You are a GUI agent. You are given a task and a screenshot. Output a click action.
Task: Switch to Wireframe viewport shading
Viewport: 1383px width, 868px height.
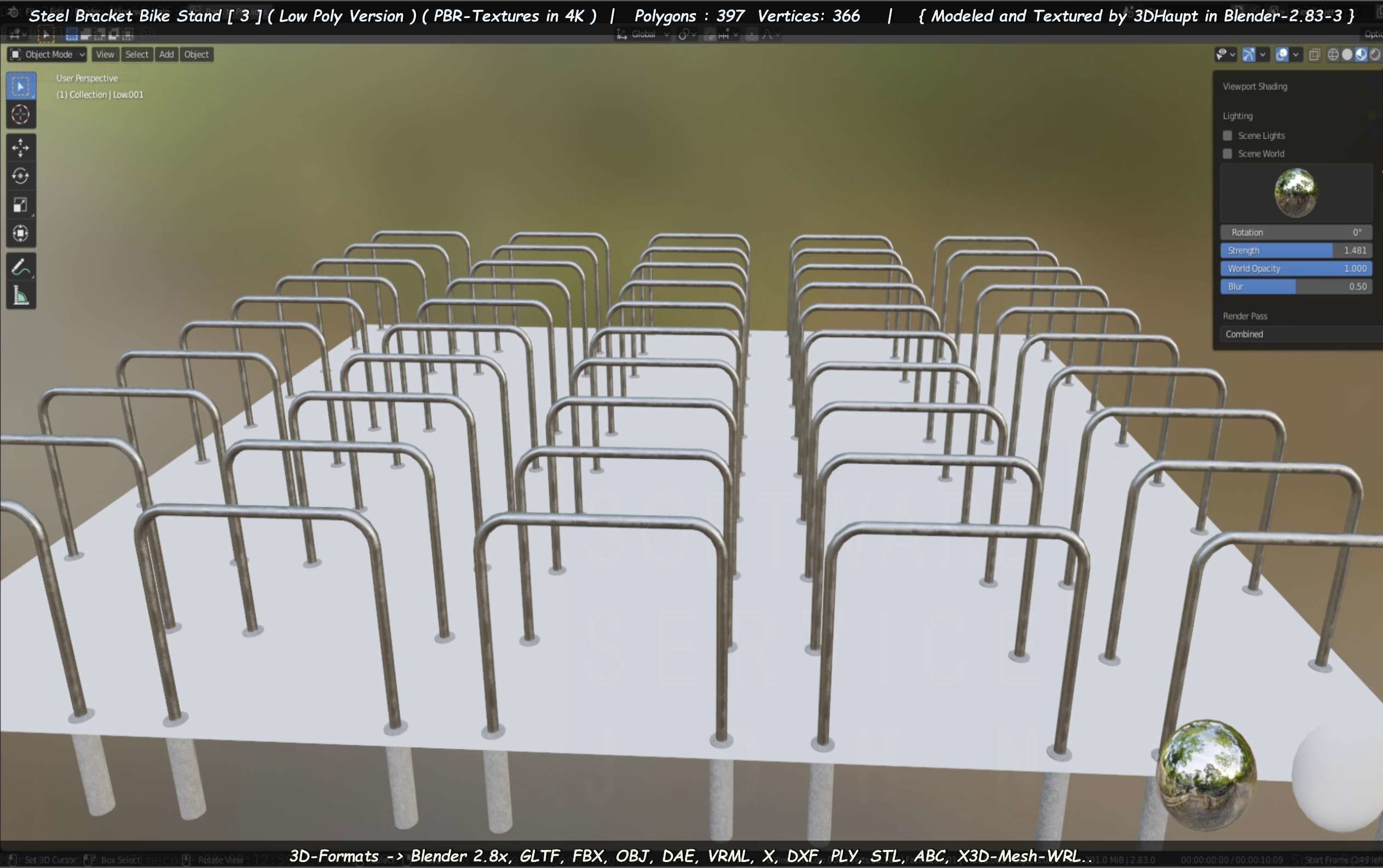(x=1333, y=55)
